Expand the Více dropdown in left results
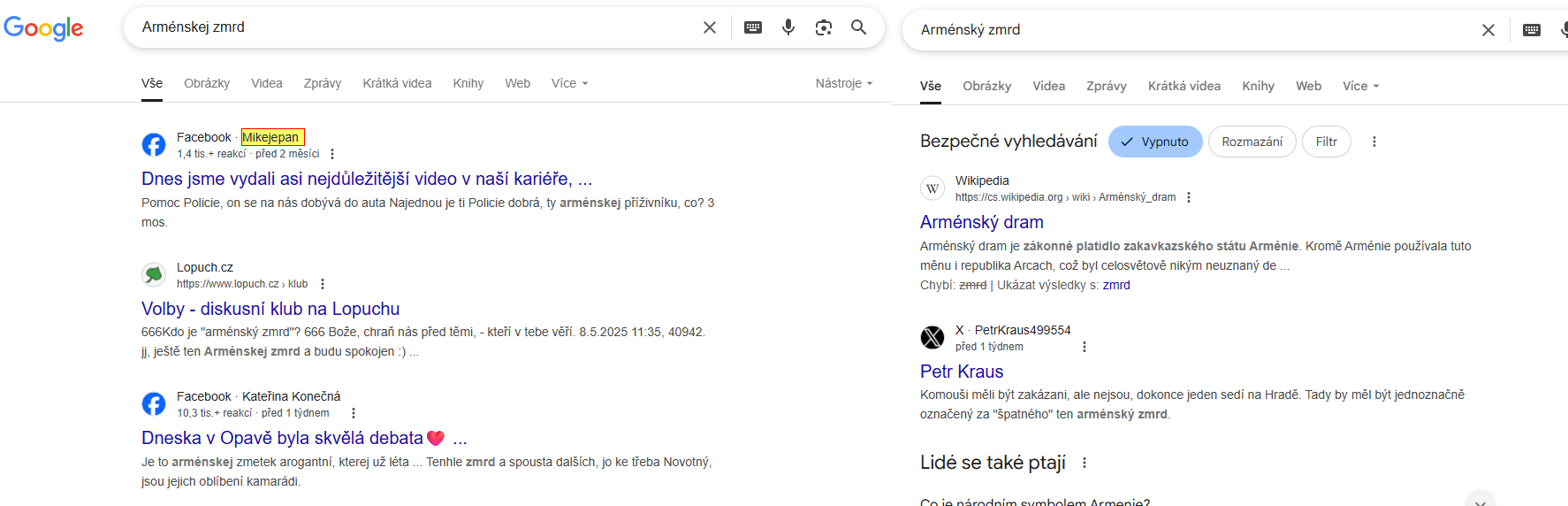 [x=570, y=83]
